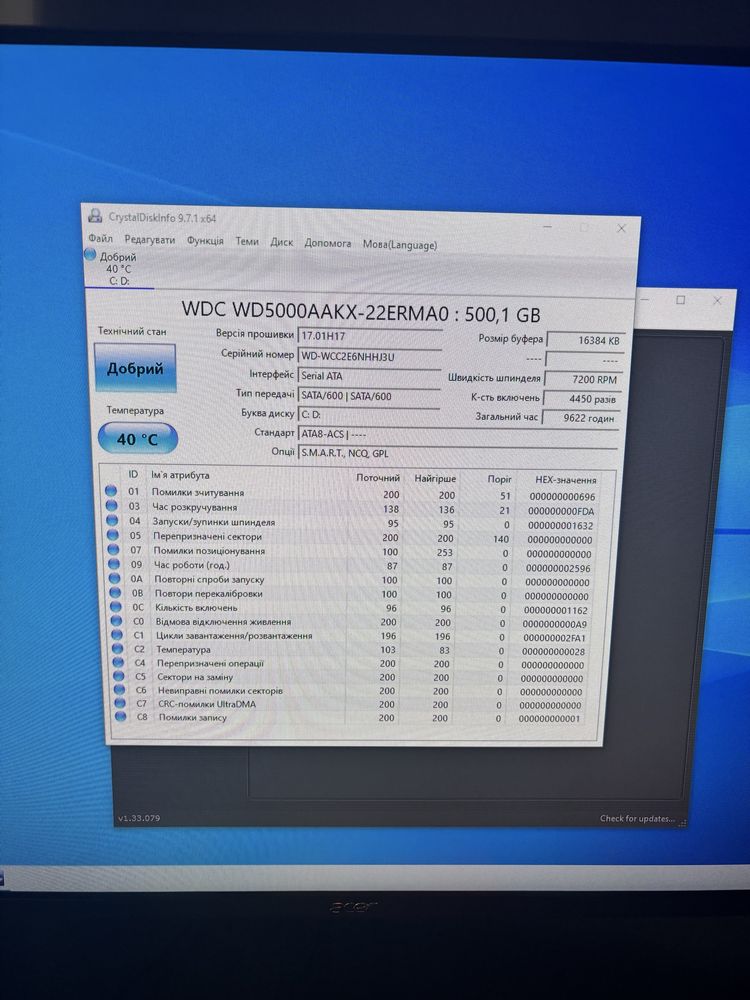Screen dimensions: 750x1000
Task: Click hex value 000000002596
Action: point(558,568)
